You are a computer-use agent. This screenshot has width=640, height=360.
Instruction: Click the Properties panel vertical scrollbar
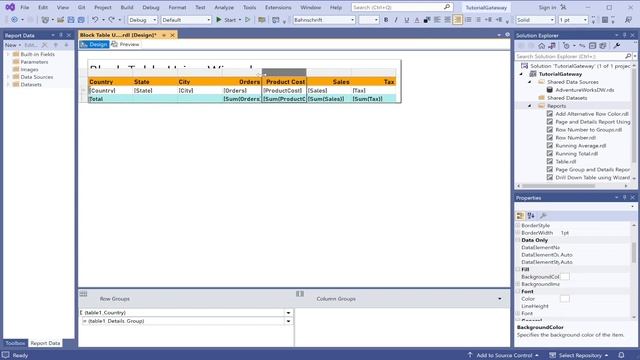point(633,270)
